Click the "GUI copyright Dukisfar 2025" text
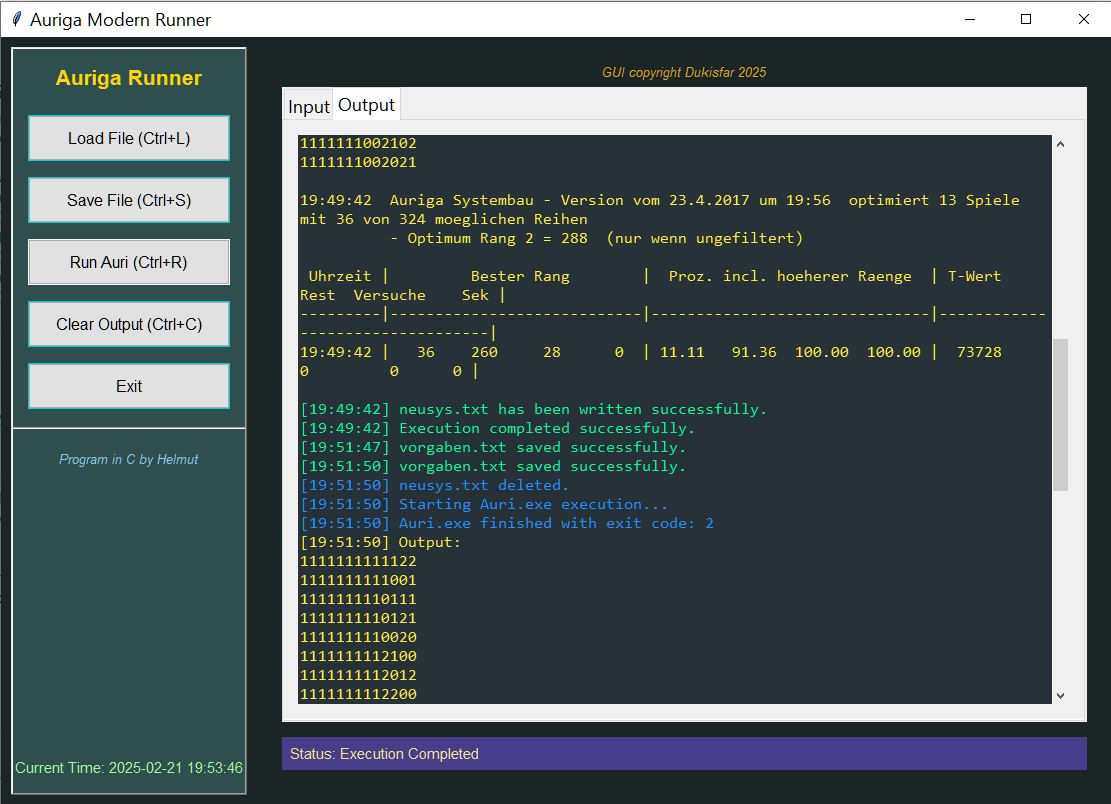Screen dimensions: 1111x804 tap(684, 72)
